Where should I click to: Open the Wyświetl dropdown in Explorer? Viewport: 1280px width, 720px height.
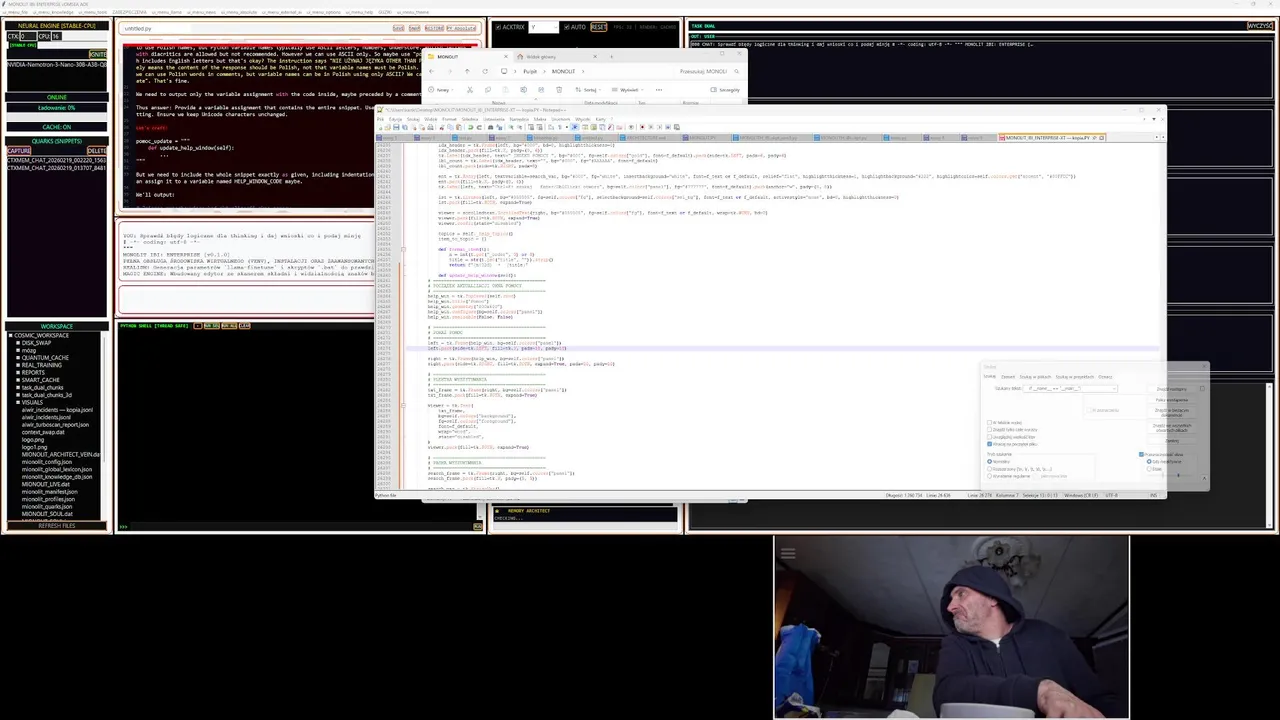pos(627,90)
